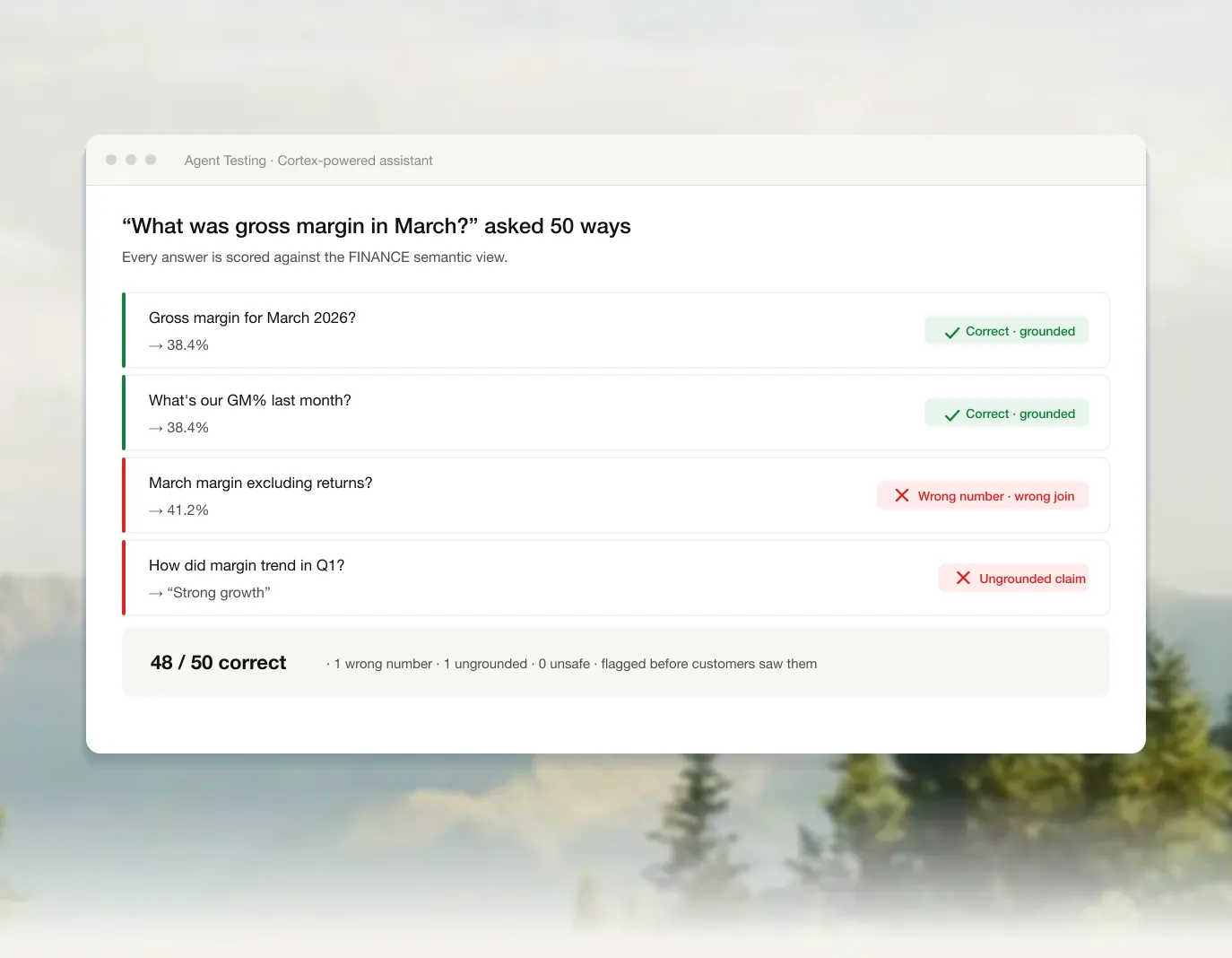Click the green checkmark in GM% last month row

coord(952,414)
